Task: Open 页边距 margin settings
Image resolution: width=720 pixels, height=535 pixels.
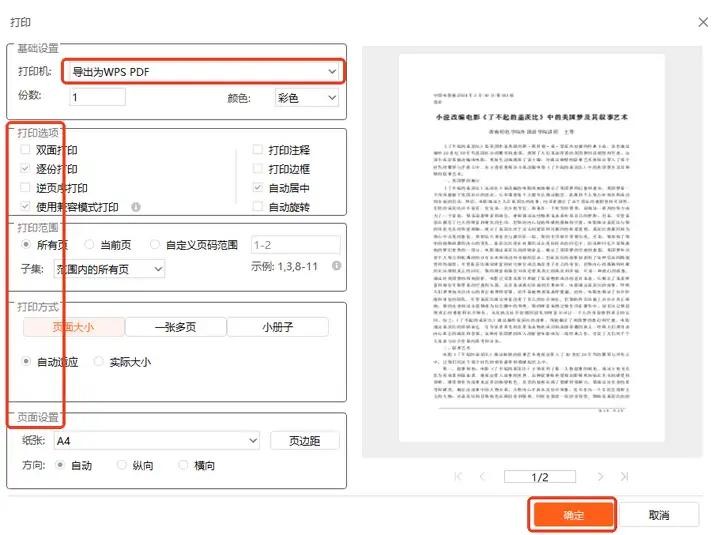Action: coord(304,441)
